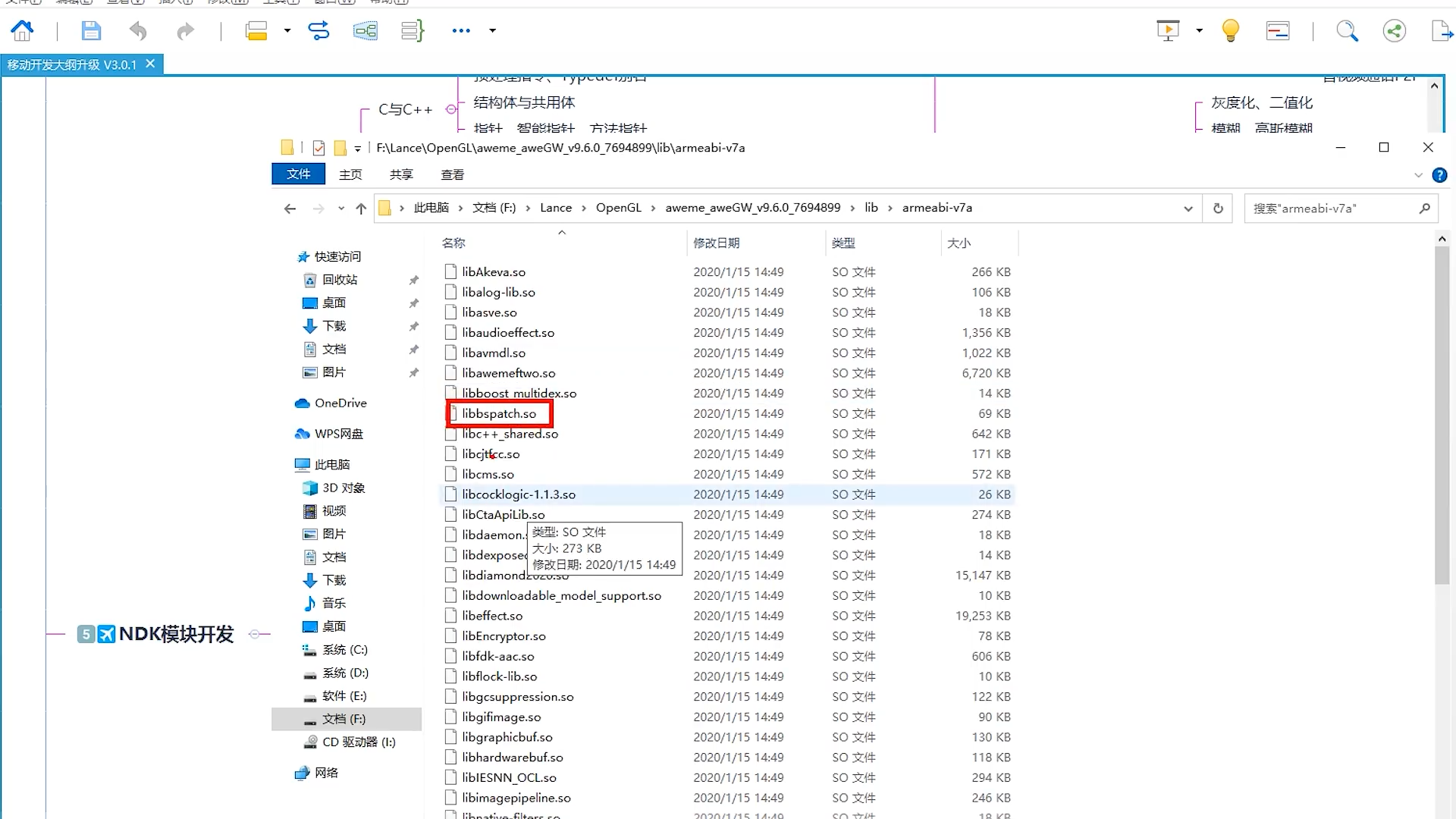Select libbspatch.so file
1456x819 pixels.
[x=498, y=413]
